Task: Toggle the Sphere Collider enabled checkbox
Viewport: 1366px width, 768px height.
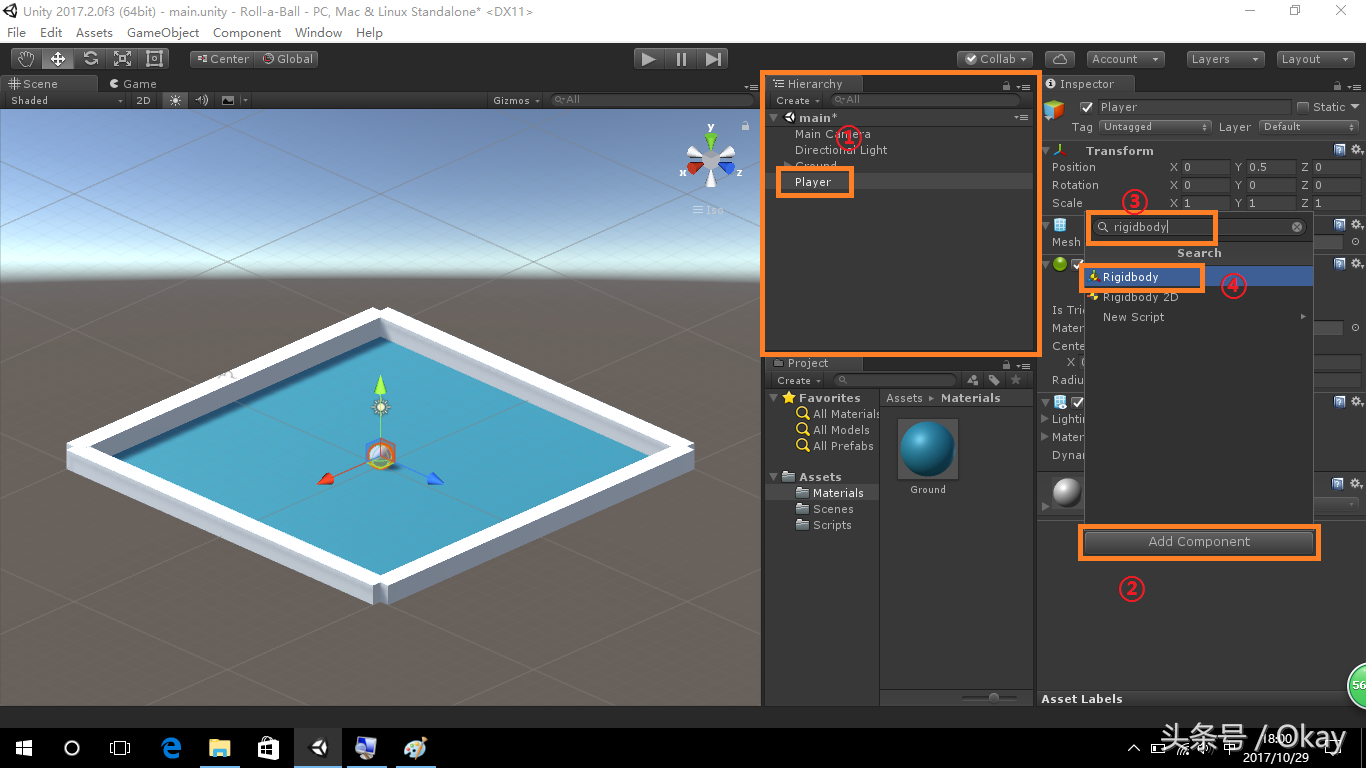Action: tap(1077, 264)
